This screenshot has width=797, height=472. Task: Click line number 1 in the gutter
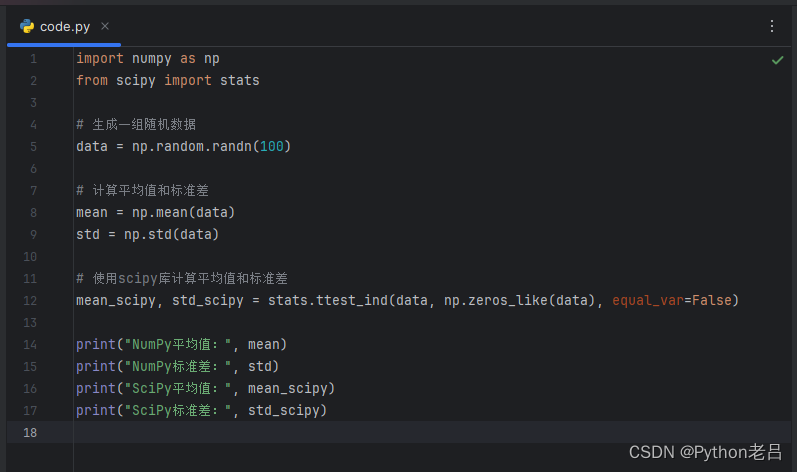point(33,59)
